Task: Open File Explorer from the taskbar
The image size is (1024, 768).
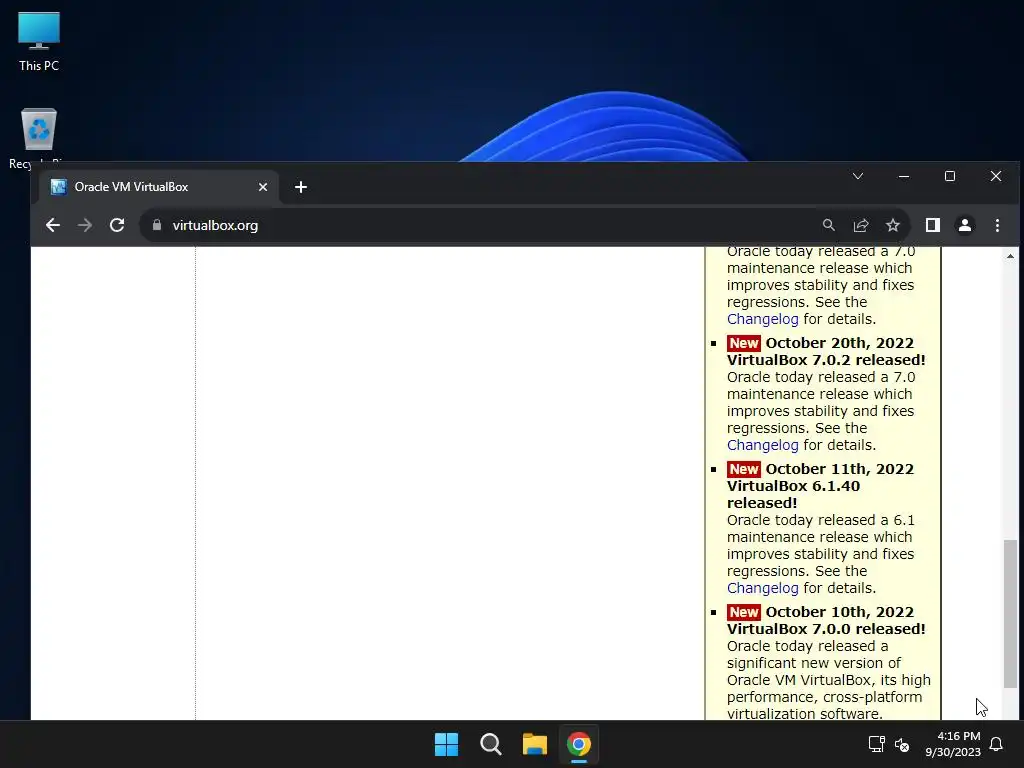Action: [x=535, y=744]
